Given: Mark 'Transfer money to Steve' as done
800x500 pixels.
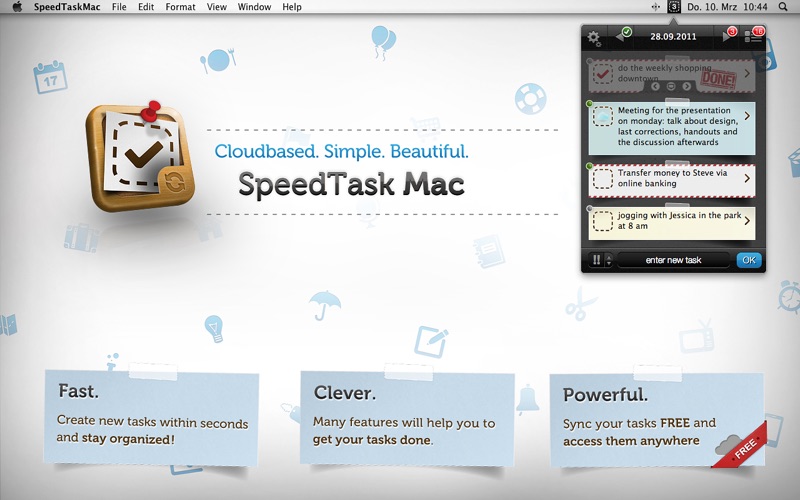Looking at the screenshot, I should (x=603, y=179).
